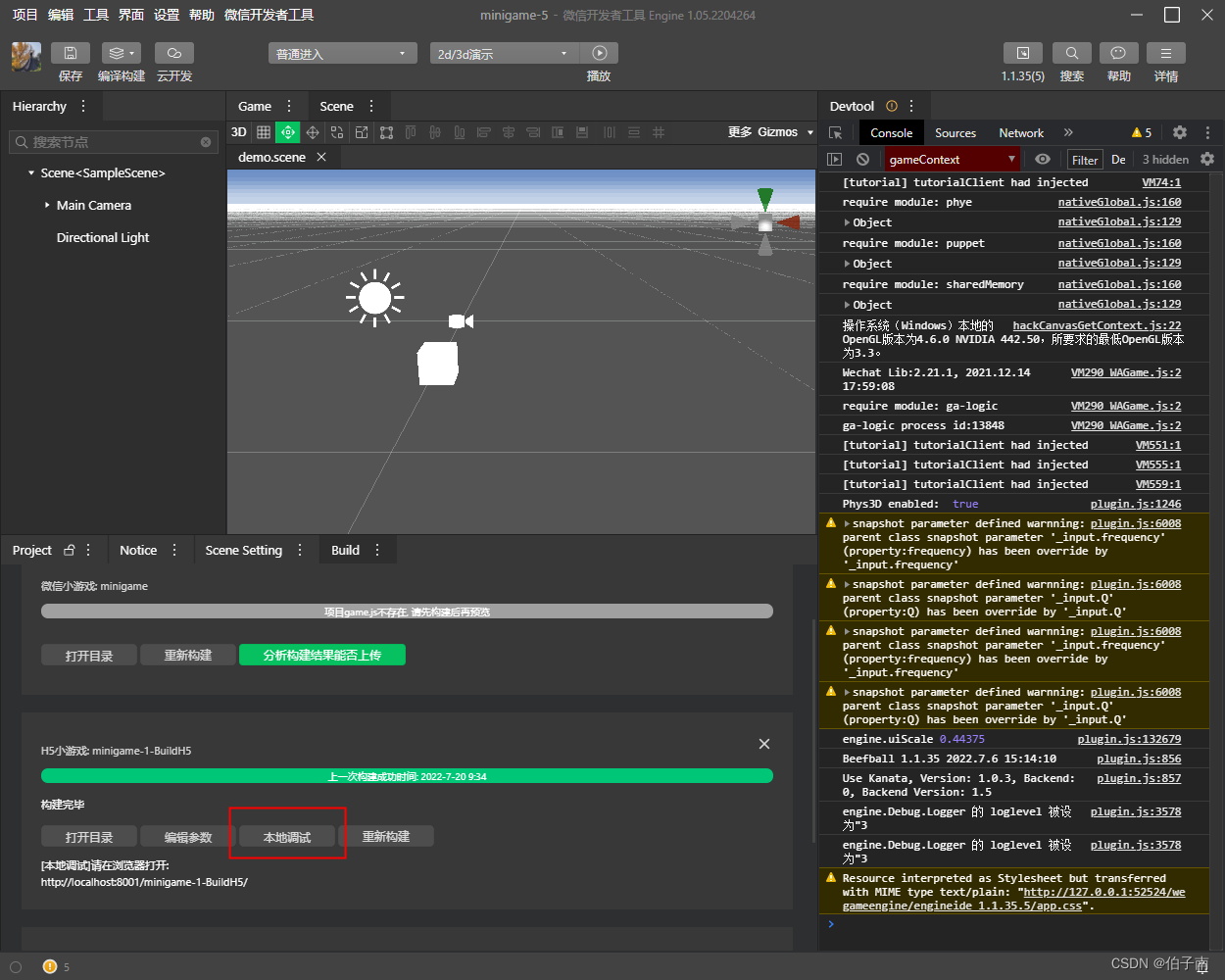This screenshot has height=980, width=1225.
Task: Show more devtools tabs chevron
Action: pos(1068,132)
